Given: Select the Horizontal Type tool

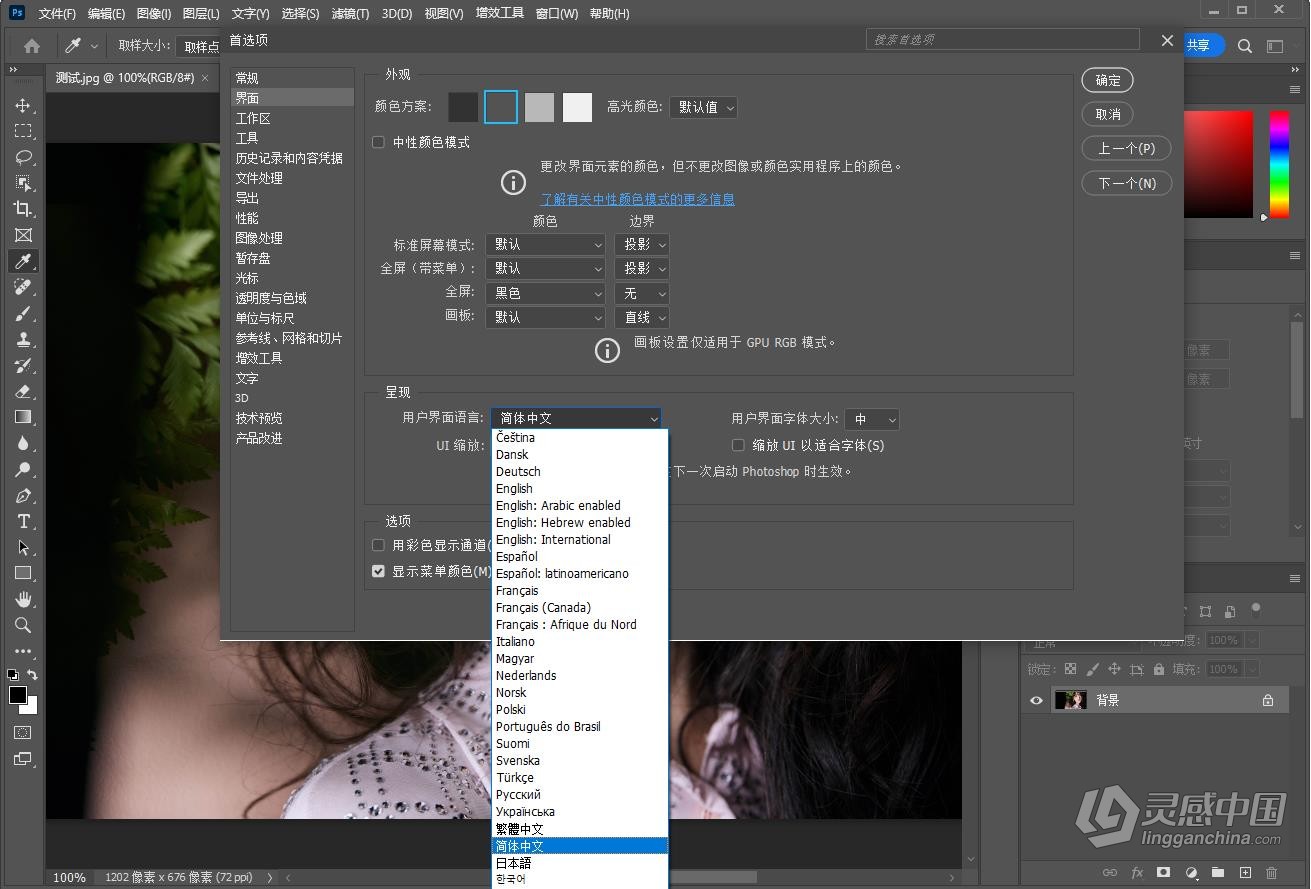Looking at the screenshot, I should pyautogui.click(x=23, y=521).
